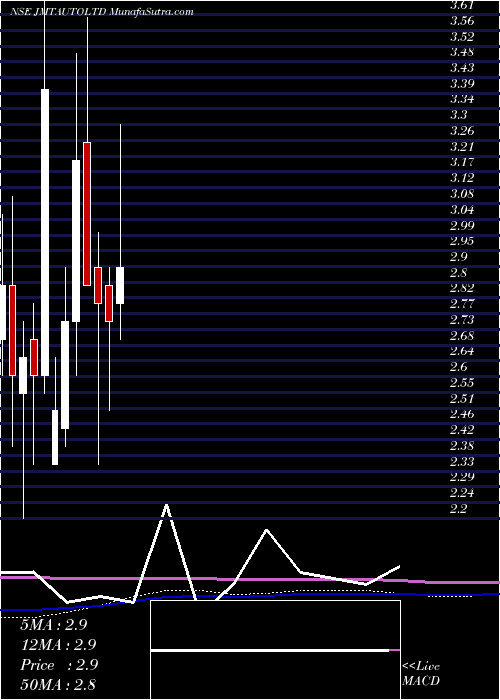Click the 2.29 axis value
The height and width of the screenshot is (700, 500).
pyautogui.click(x=462, y=477)
